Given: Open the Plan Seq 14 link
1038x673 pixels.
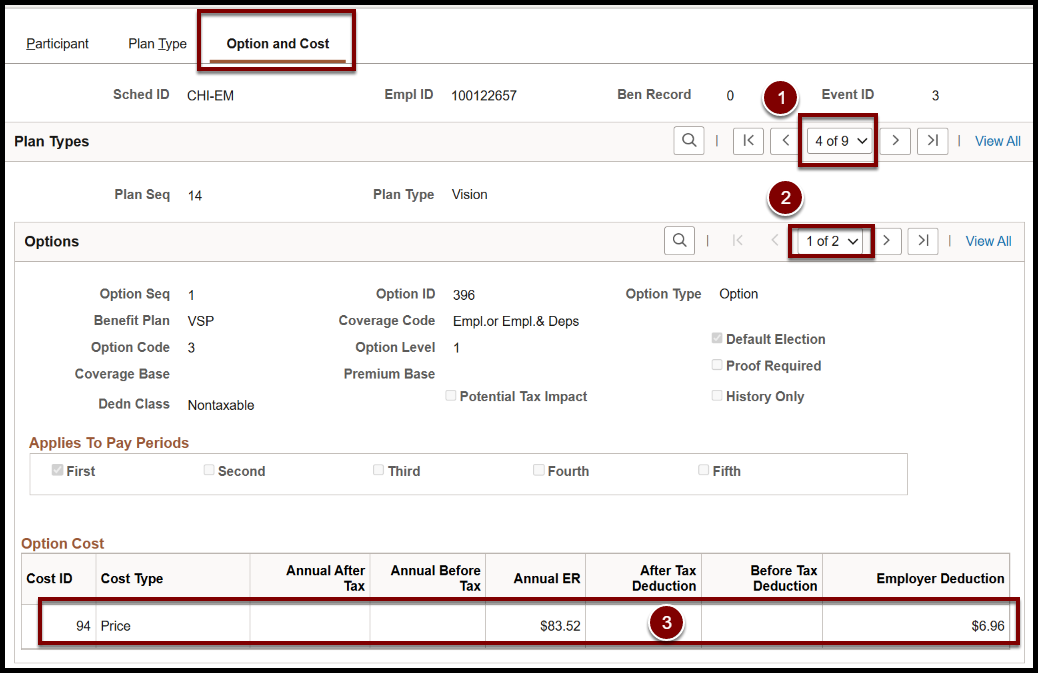Looking at the screenshot, I should coord(195,195).
